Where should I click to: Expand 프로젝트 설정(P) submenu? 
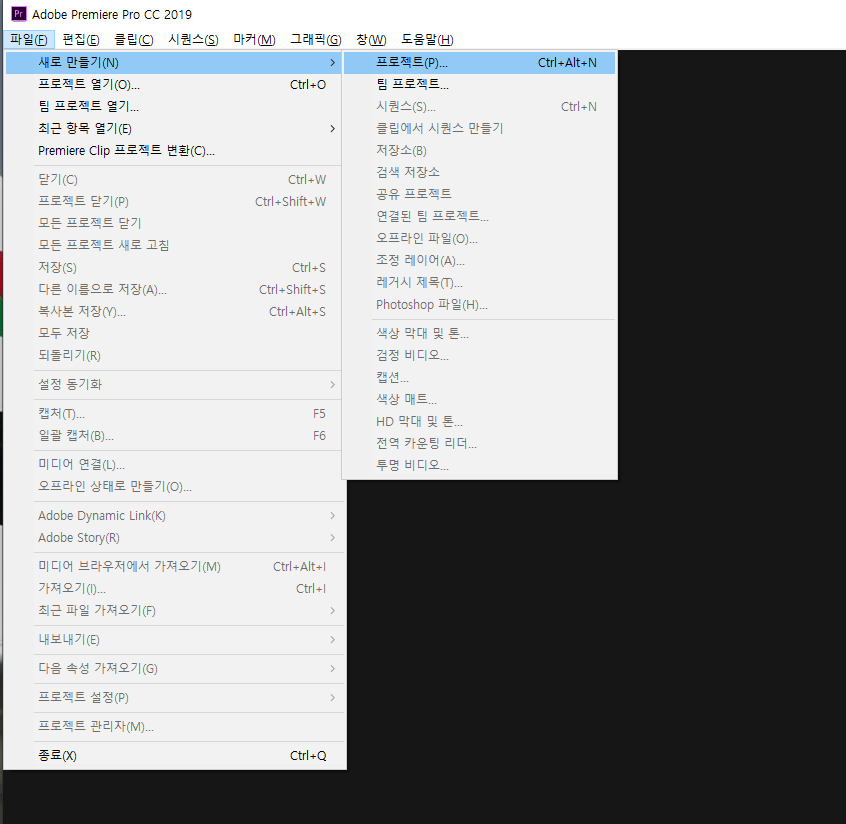(x=175, y=698)
